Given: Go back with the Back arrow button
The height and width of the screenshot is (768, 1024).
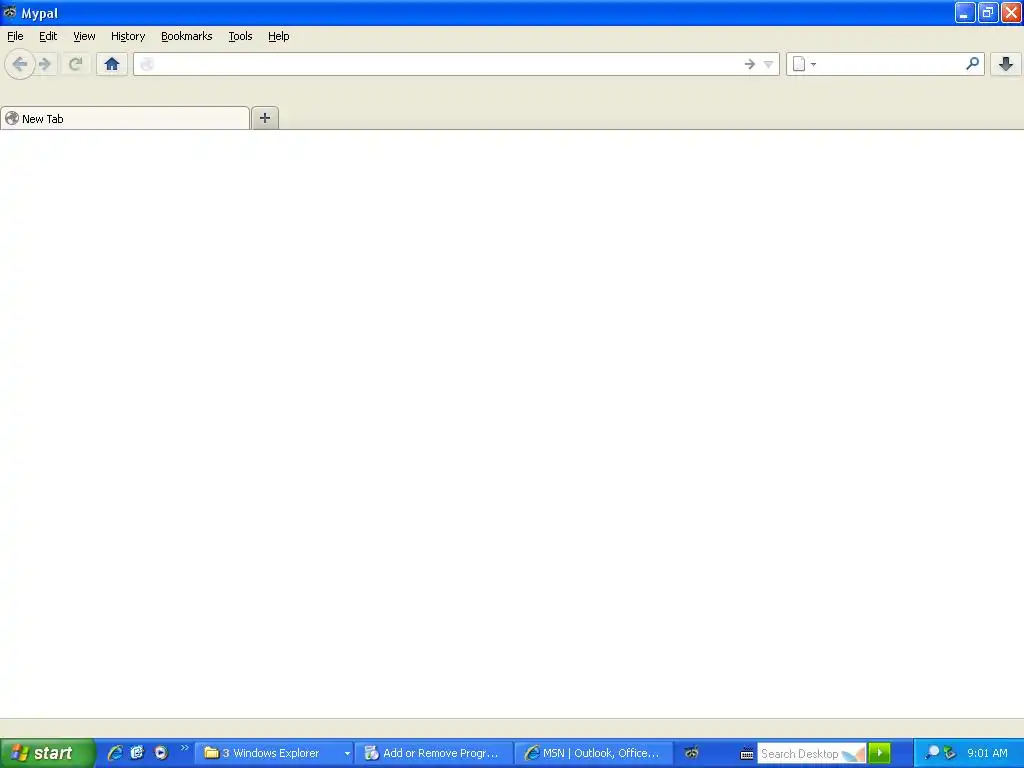Looking at the screenshot, I should click(x=20, y=64).
